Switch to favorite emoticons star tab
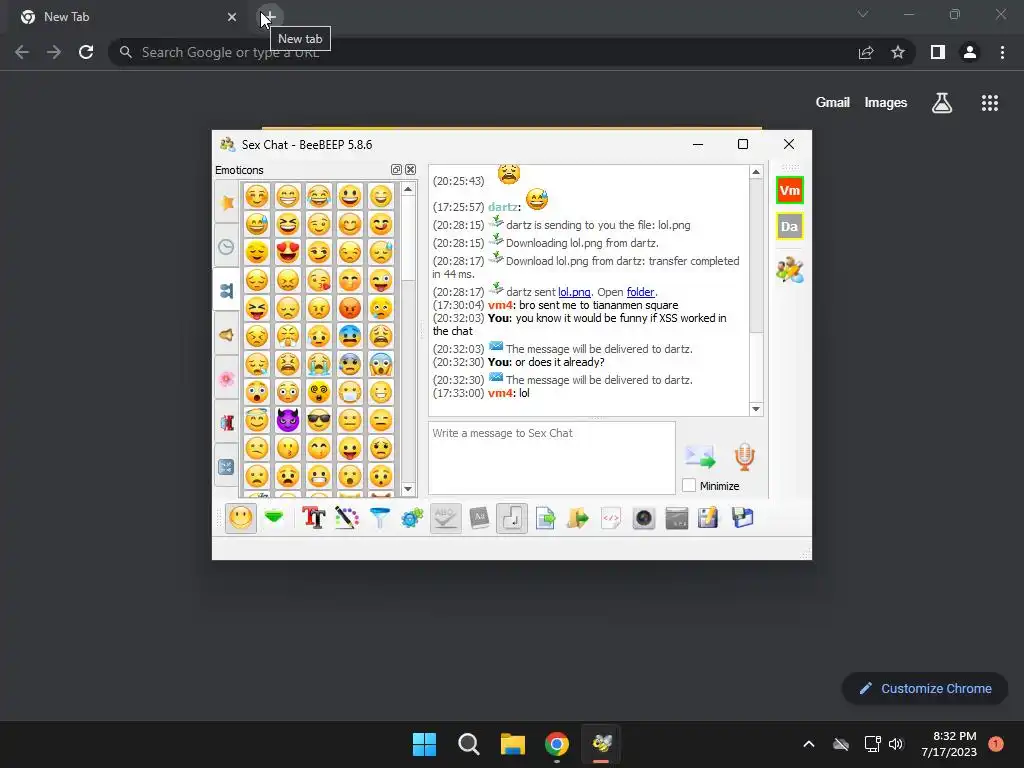1024x768 pixels. [227, 202]
